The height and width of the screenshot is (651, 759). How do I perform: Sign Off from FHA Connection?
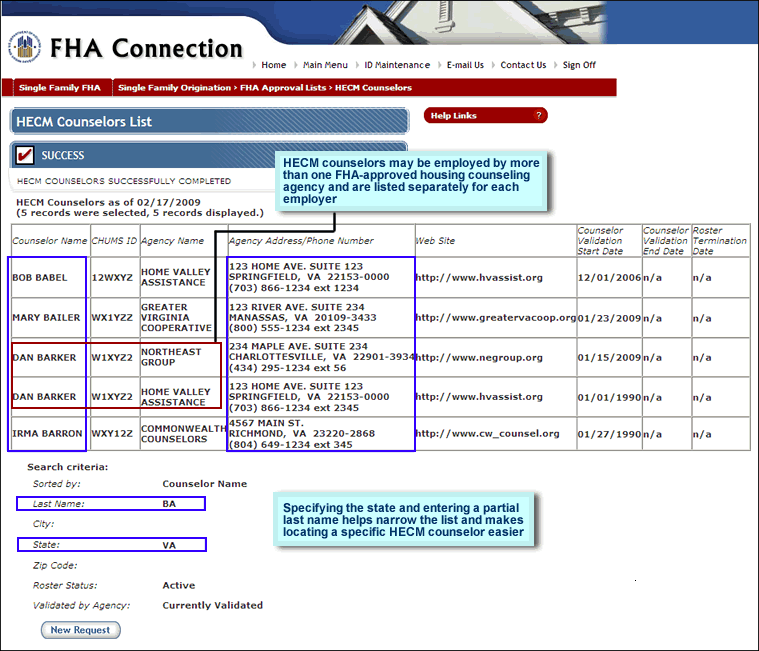[579, 65]
